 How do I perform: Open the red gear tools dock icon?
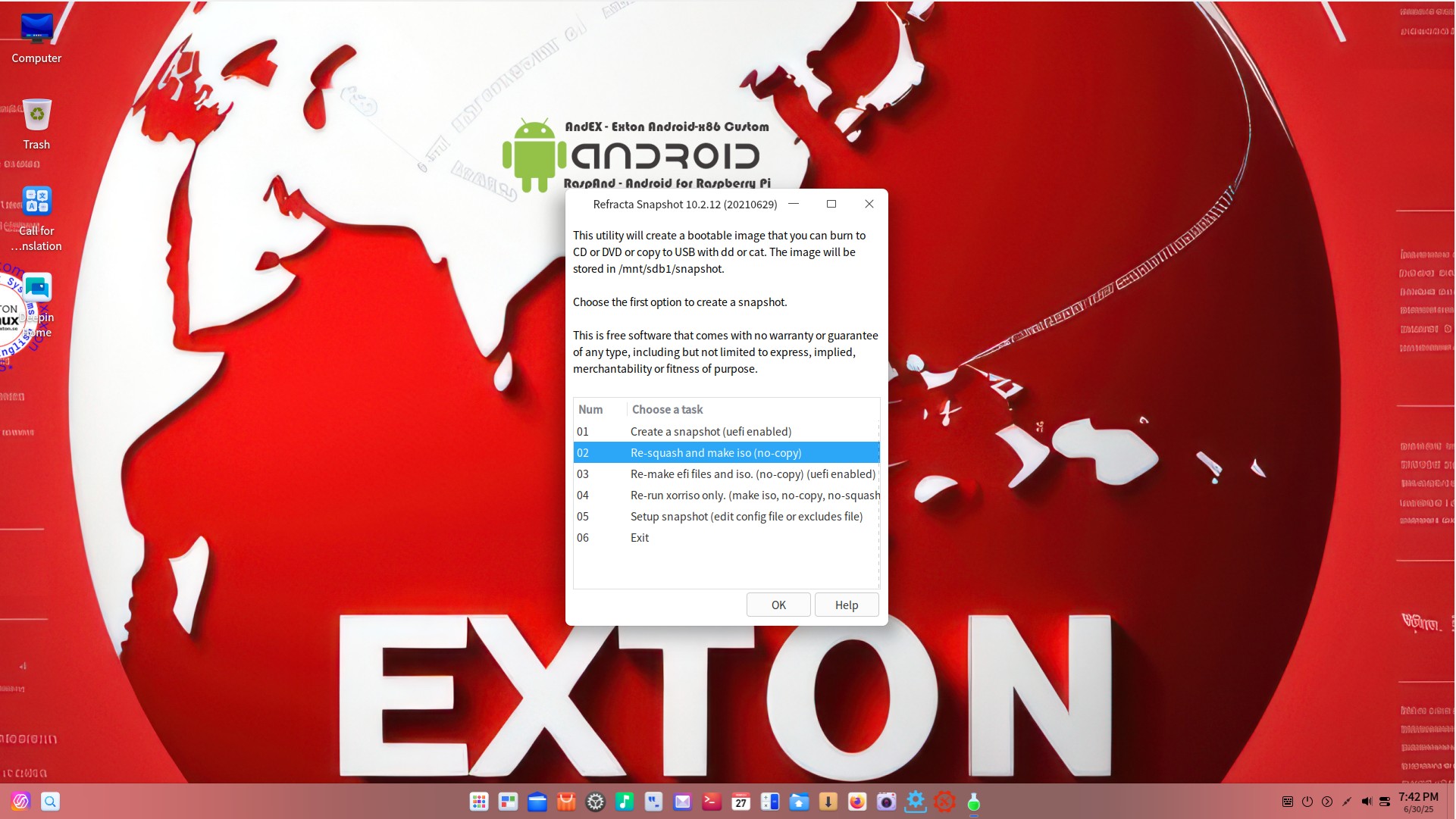pyautogui.click(x=944, y=802)
